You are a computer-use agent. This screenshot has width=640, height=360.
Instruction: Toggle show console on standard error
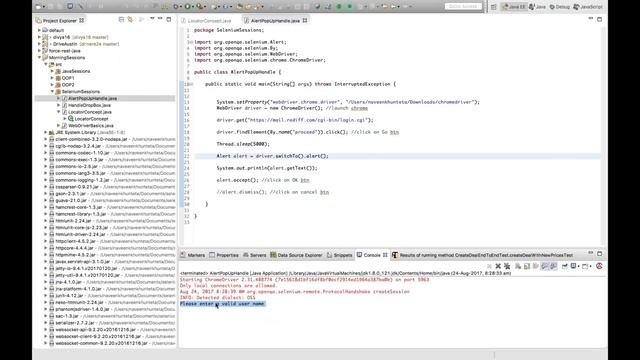(x=553, y=266)
